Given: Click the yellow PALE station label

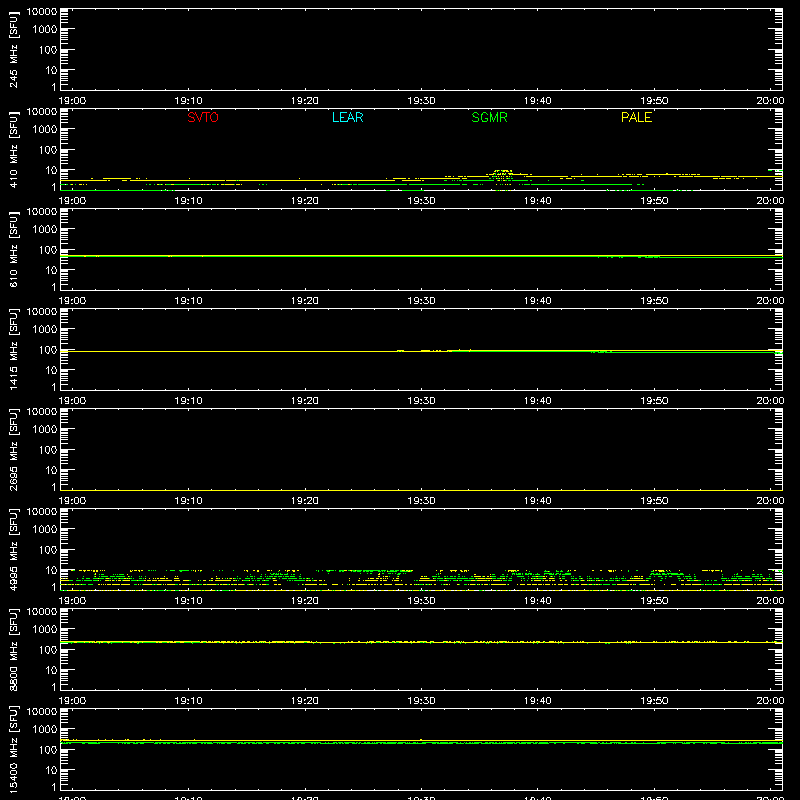Looking at the screenshot, I should [x=636, y=117].
